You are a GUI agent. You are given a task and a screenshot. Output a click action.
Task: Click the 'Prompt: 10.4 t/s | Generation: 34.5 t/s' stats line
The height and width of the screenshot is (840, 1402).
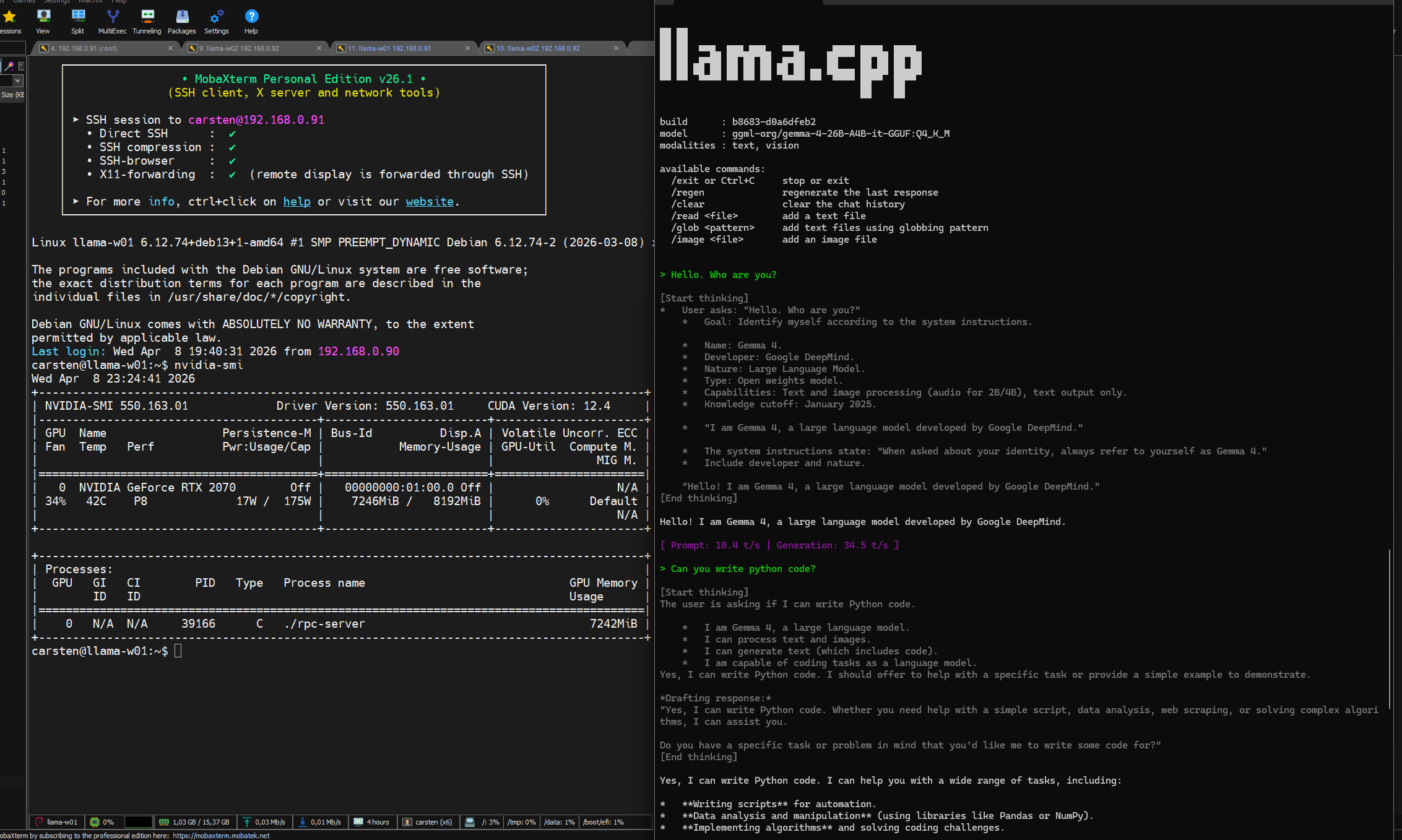click(x=780, y=545)
